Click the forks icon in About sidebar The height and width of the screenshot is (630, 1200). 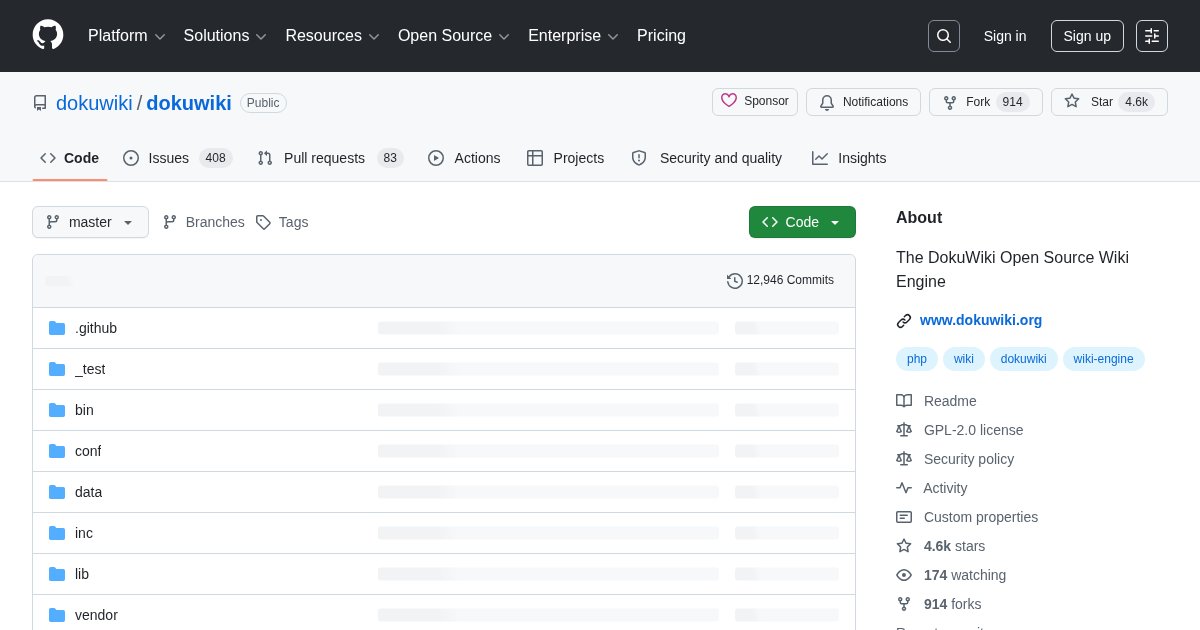(x=904, y=604)
